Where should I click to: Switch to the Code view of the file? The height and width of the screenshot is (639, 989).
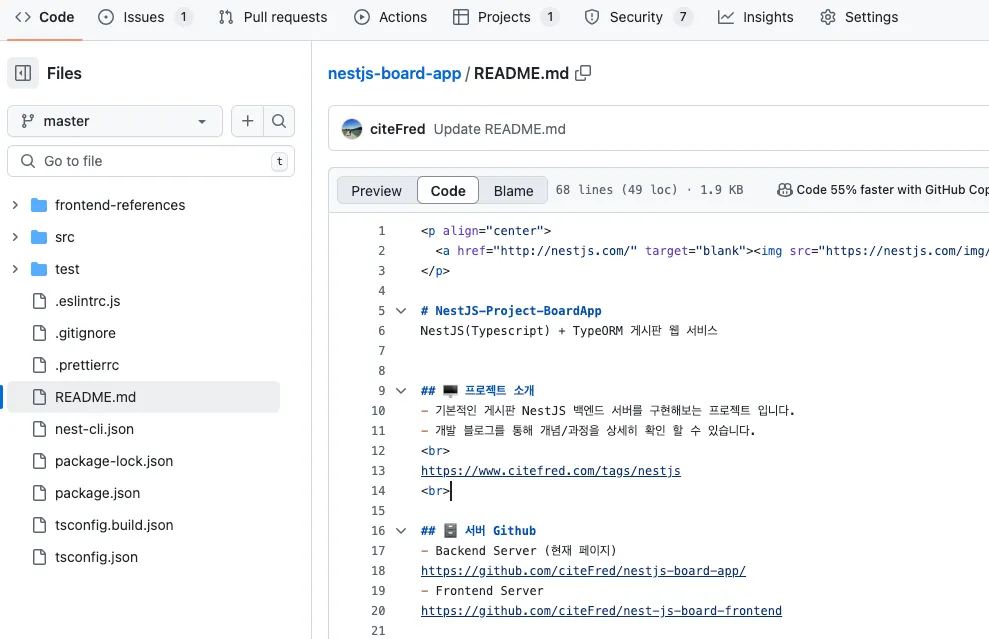coord(448,191)
